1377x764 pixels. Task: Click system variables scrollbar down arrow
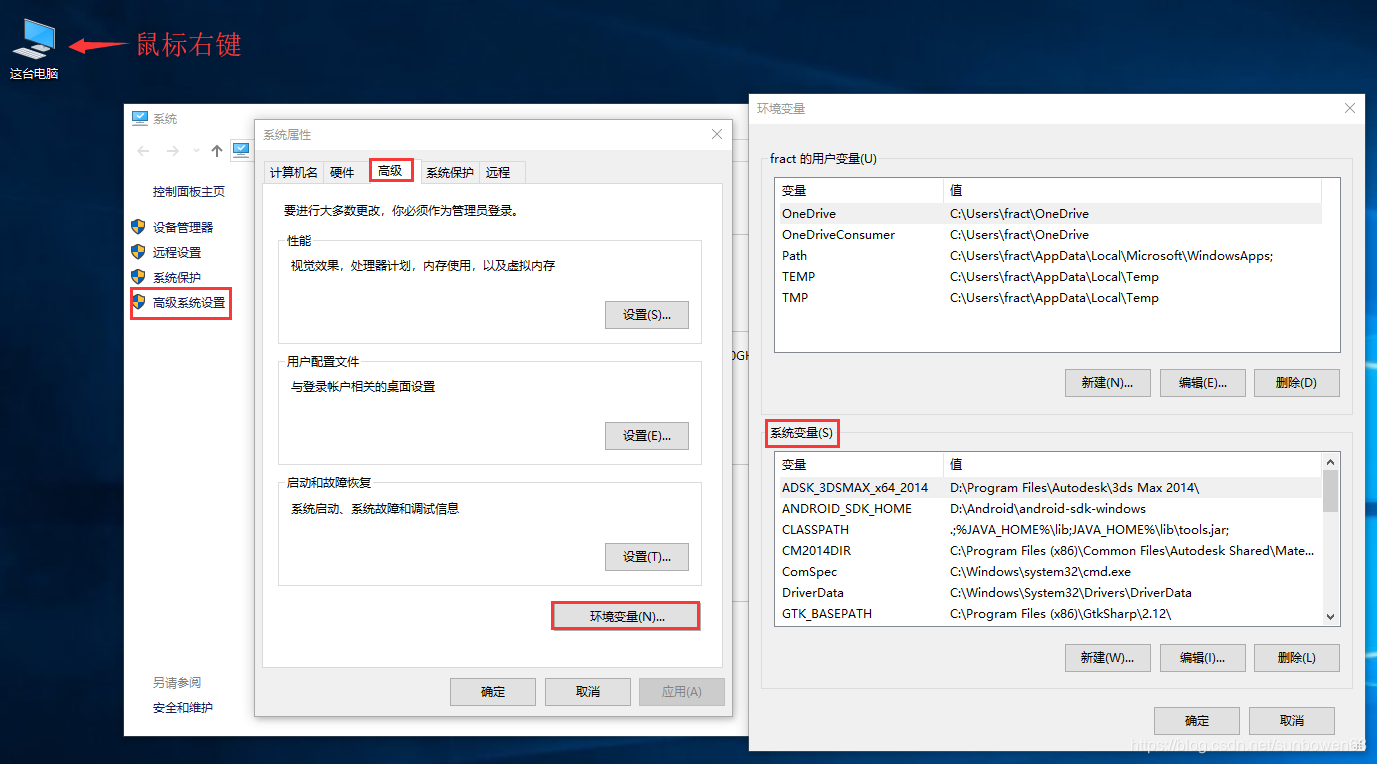click(x=1330, y=617)
